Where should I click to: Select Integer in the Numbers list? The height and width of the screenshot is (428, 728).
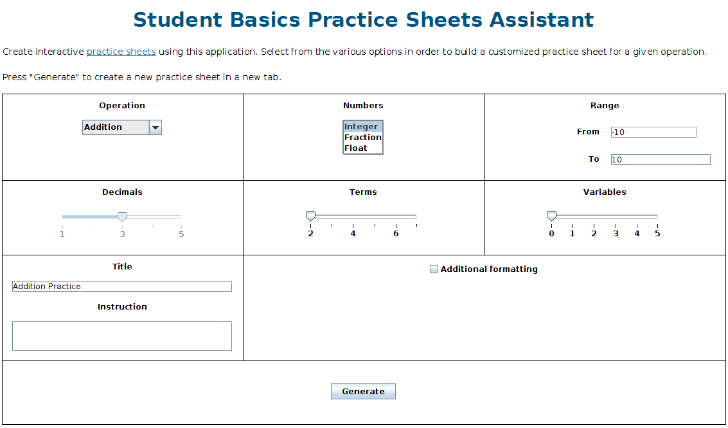[362, 127]
